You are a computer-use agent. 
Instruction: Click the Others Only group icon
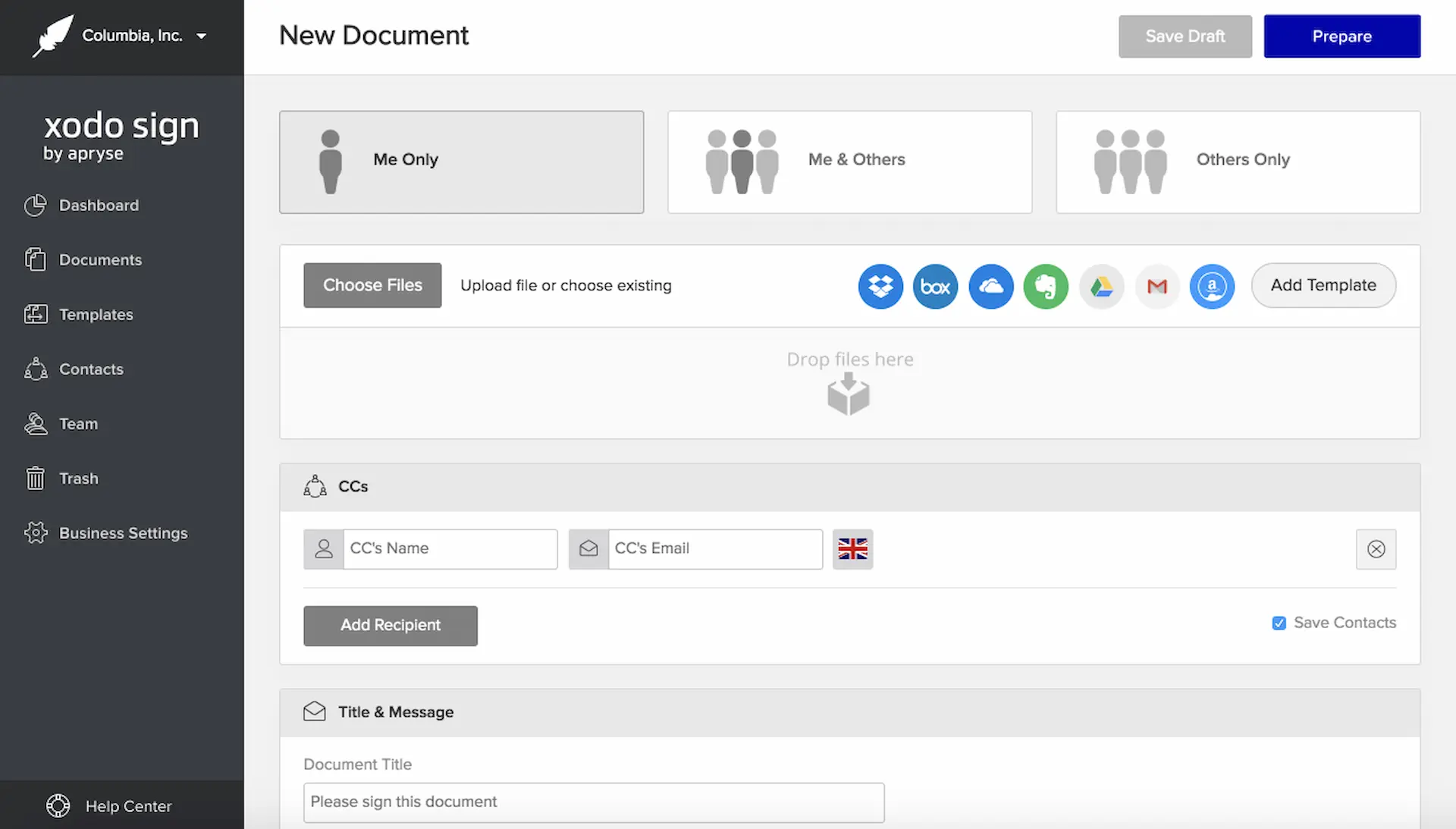point(1130,162)
